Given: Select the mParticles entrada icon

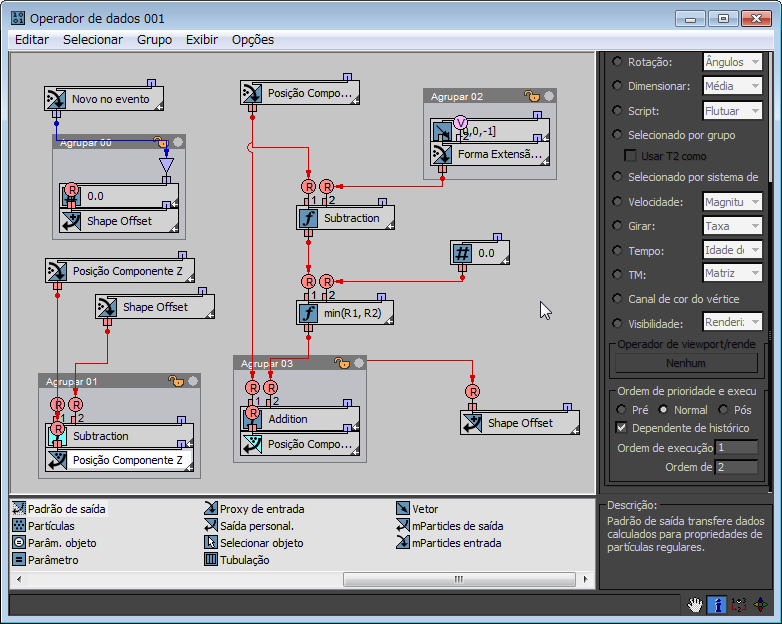Looking at the screenshot, I should click(402, 543).
